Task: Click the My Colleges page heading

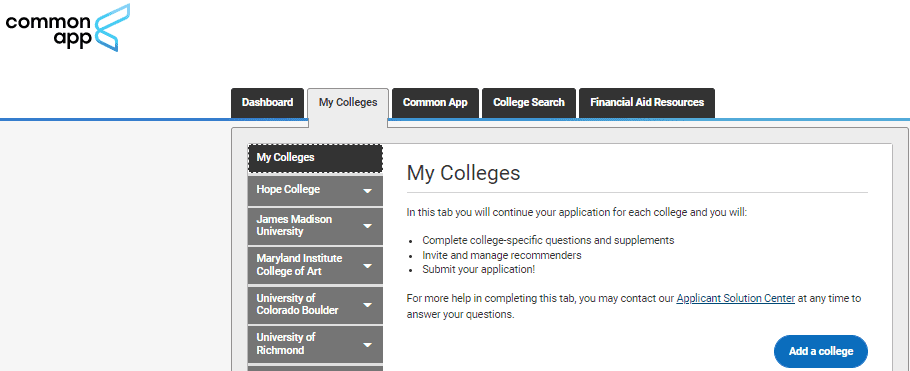Action: (x=463, y=173)
